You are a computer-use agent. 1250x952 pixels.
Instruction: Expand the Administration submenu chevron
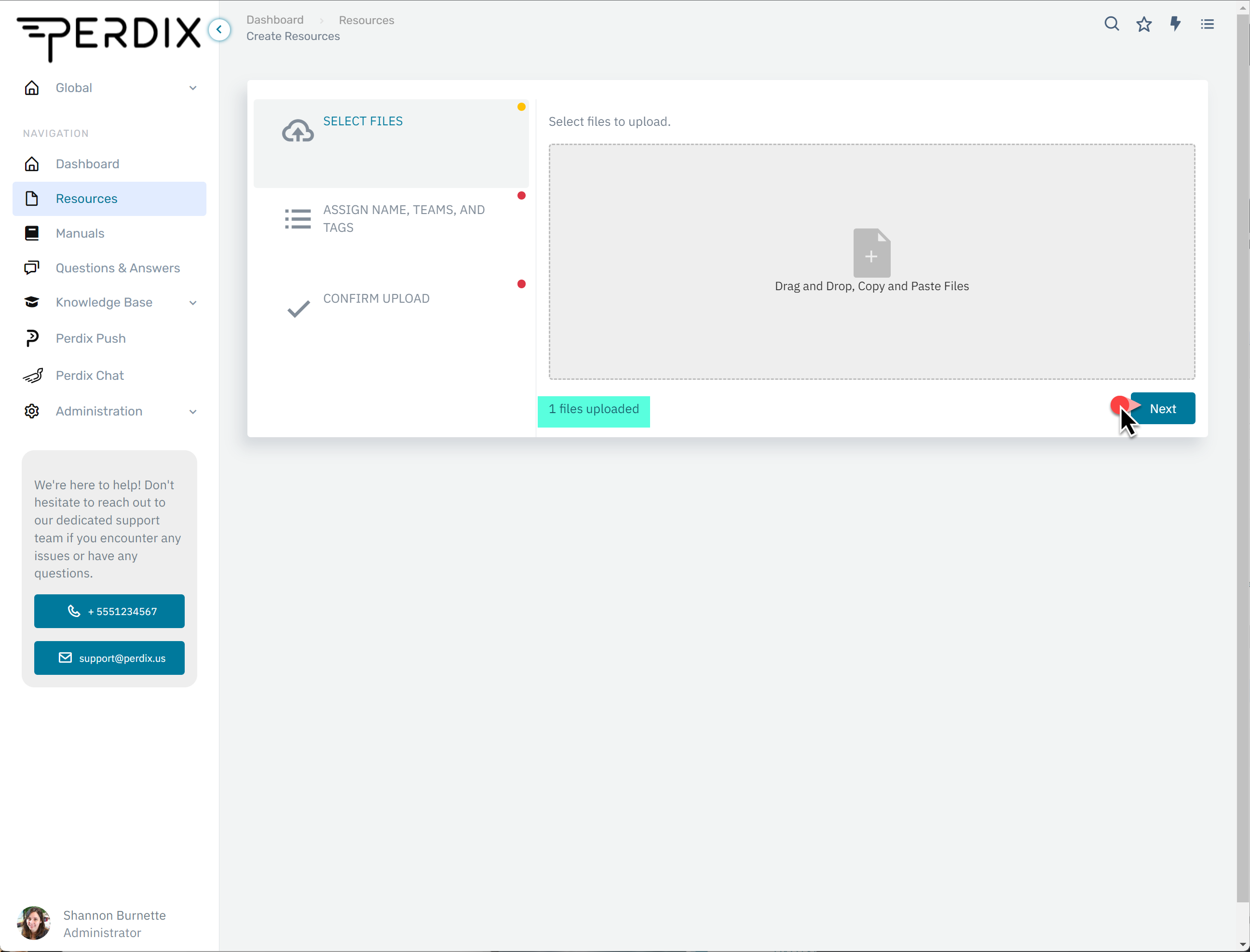point(193,411)
